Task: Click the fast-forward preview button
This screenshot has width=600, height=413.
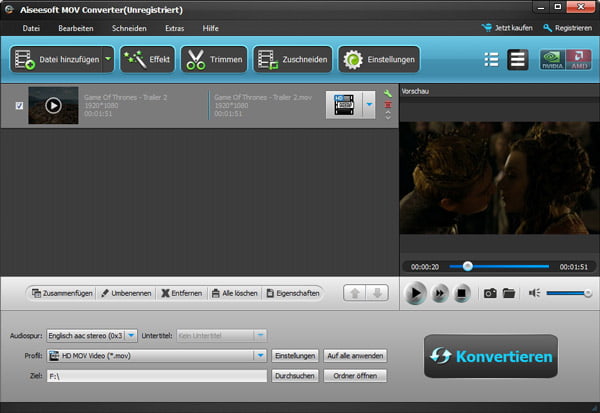Action: coord(440,293)
